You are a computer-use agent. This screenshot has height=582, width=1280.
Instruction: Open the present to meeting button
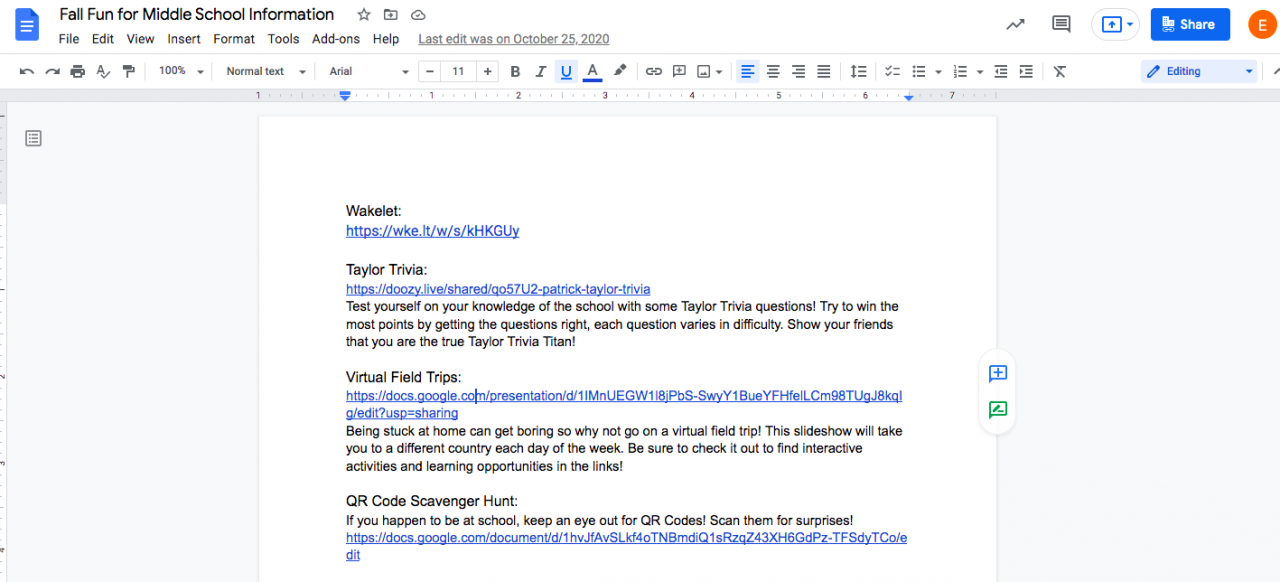click(x=1115, y=24)
